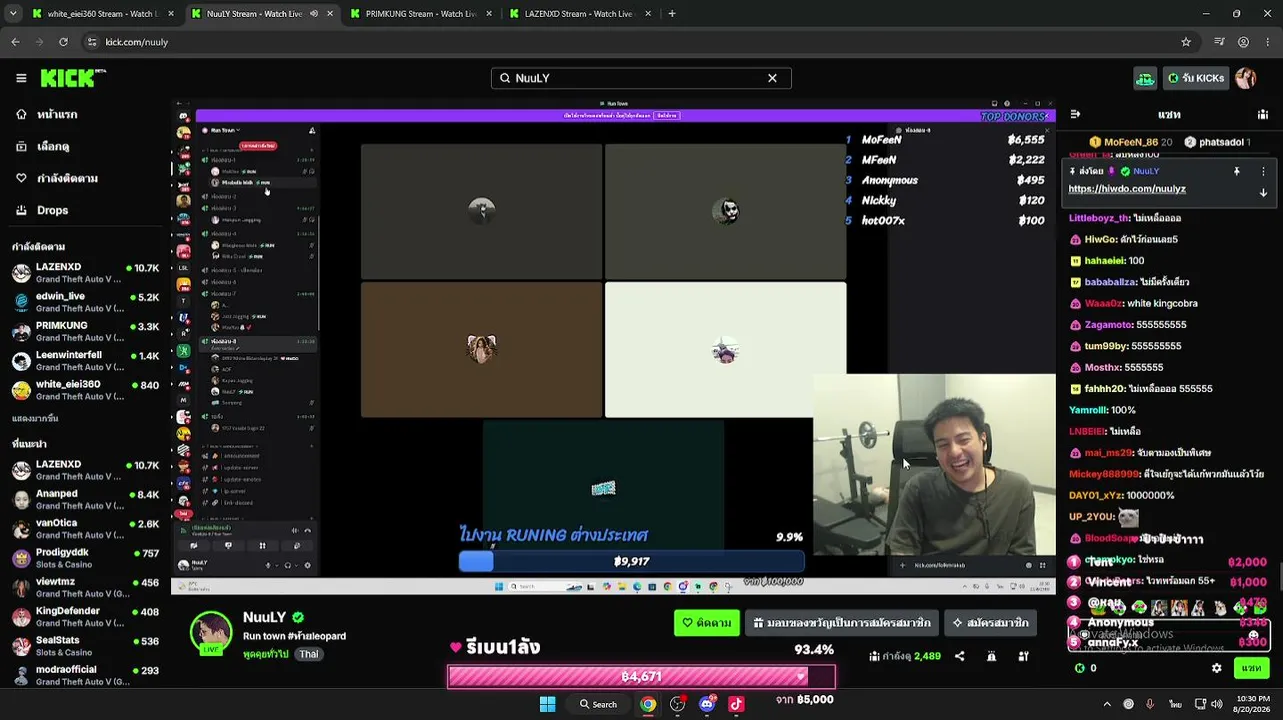Mute the NuuLY Stream tab audio

coord(314,14)
